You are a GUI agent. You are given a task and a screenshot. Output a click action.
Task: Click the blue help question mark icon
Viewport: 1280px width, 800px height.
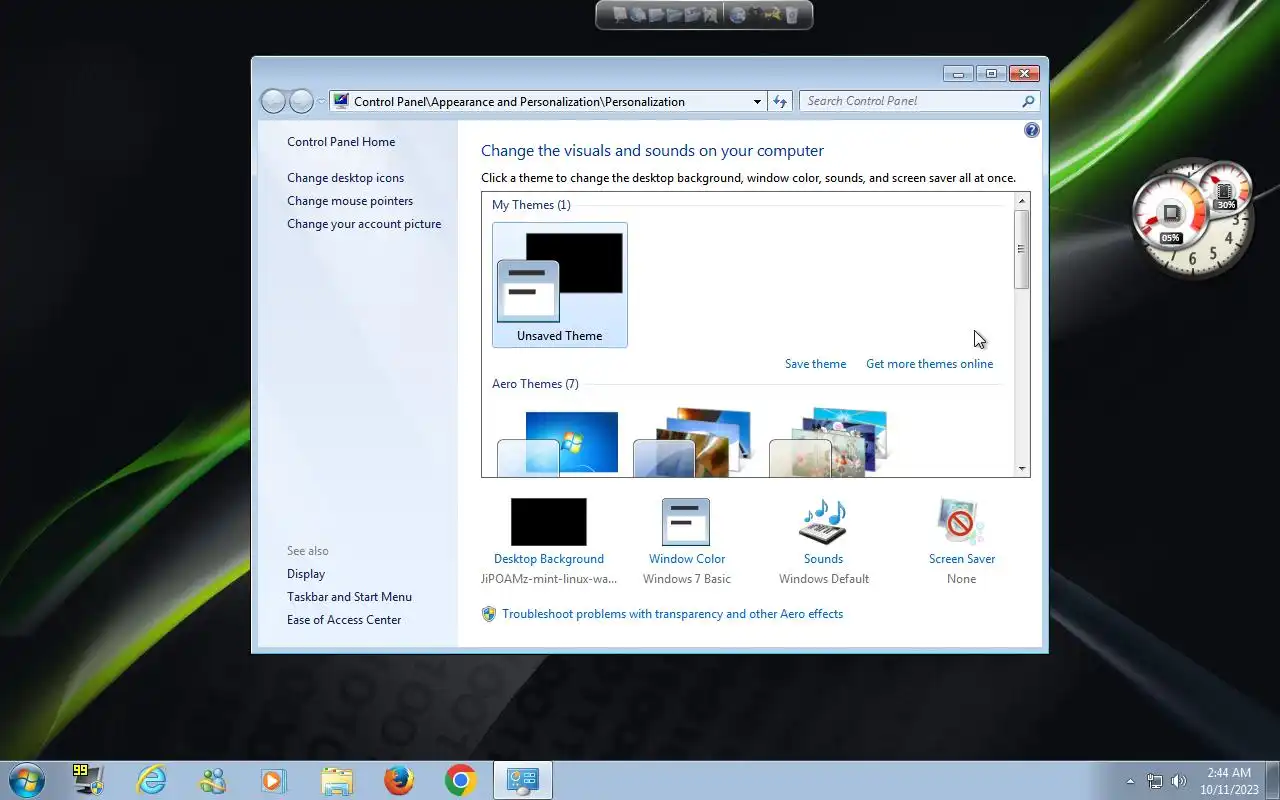[1032, 130]
